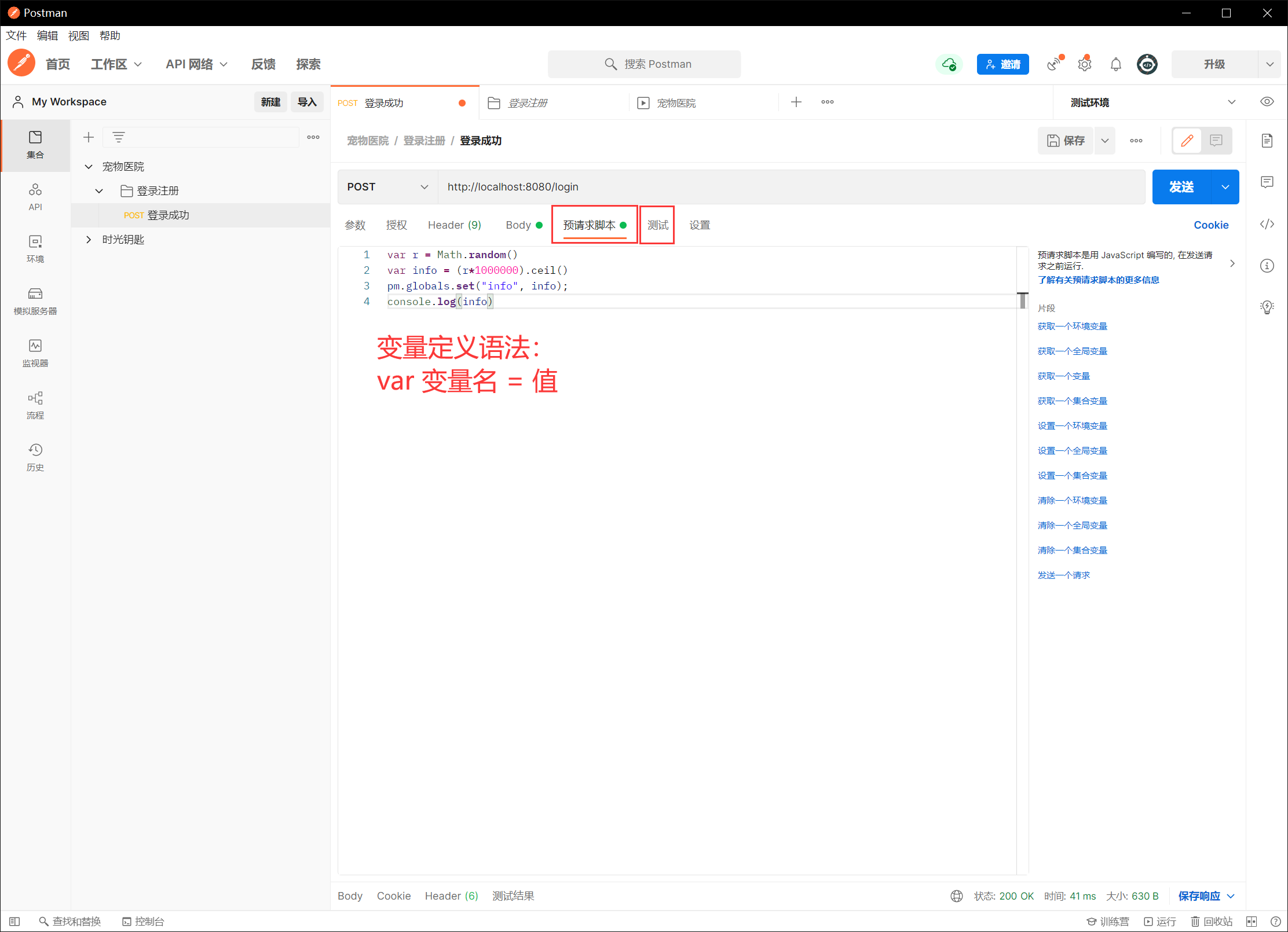This screenshot has height=932, width=1288.
Task: Click the 发送 send button
Action: click(1181, 187)
